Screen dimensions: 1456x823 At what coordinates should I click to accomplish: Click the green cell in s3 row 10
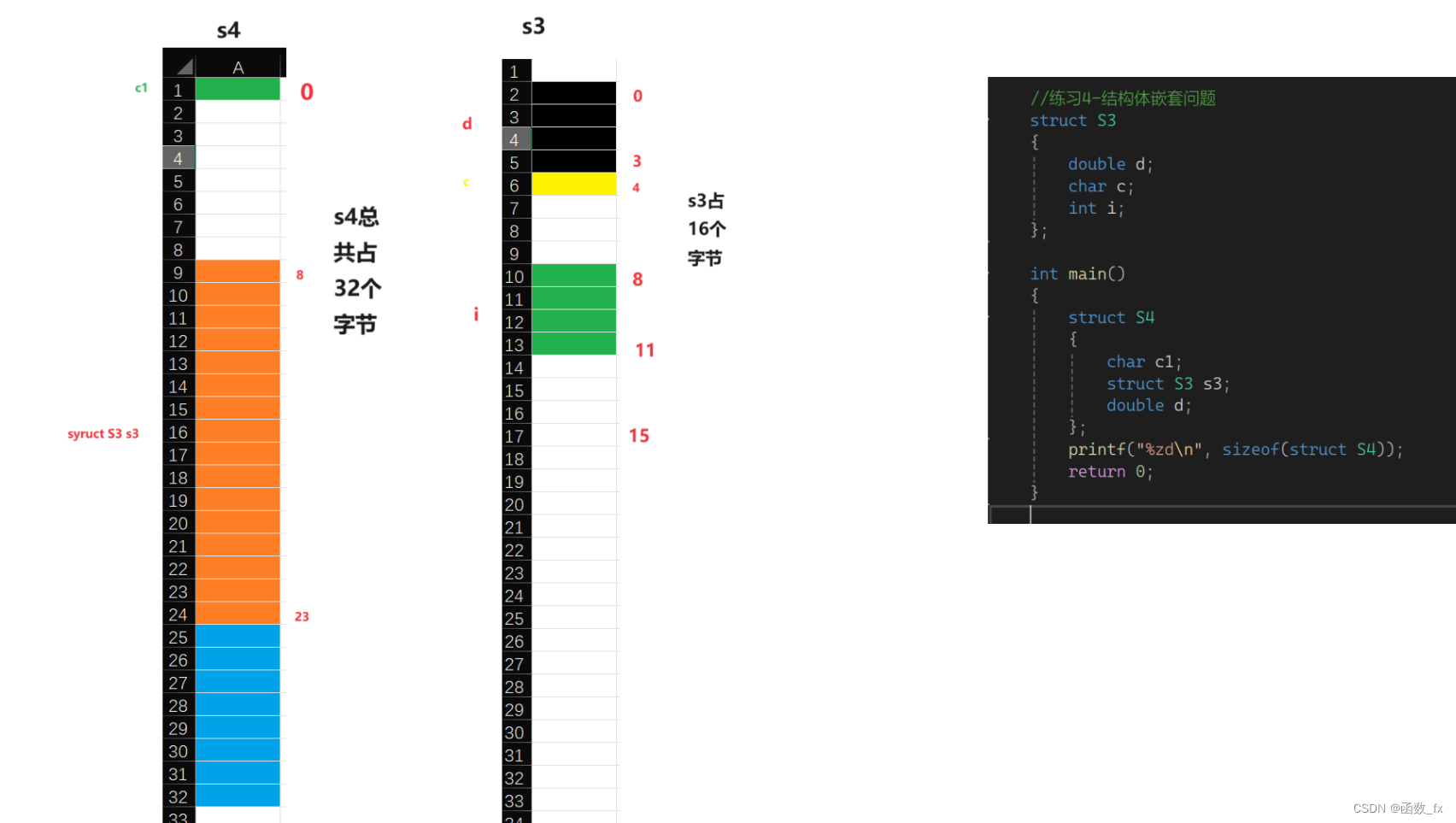point(574,276)
